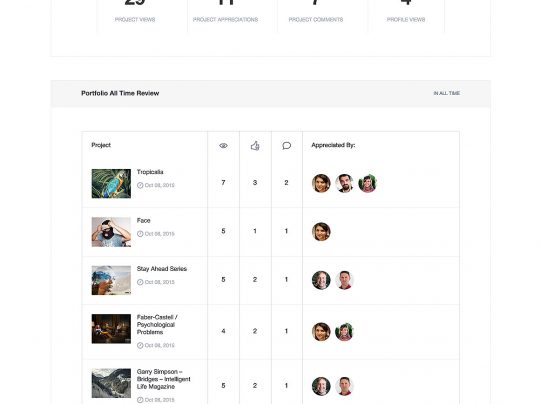The width and height of the screenshot is (540, 404).
Task: Open the bearded man avatar in Tropicalia row
Action: click(x=344, y=183)
